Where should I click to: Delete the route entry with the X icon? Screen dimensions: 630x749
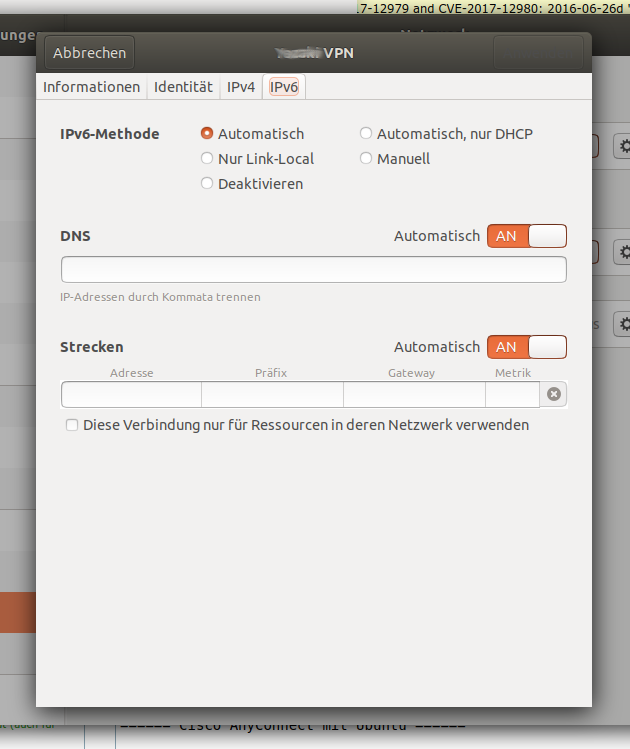[554, 395]
